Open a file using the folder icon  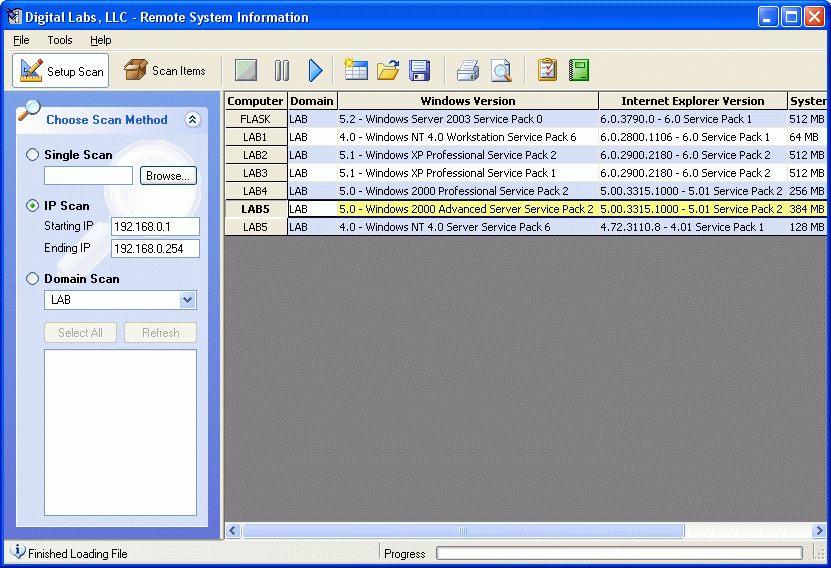(x=388, y=71)
